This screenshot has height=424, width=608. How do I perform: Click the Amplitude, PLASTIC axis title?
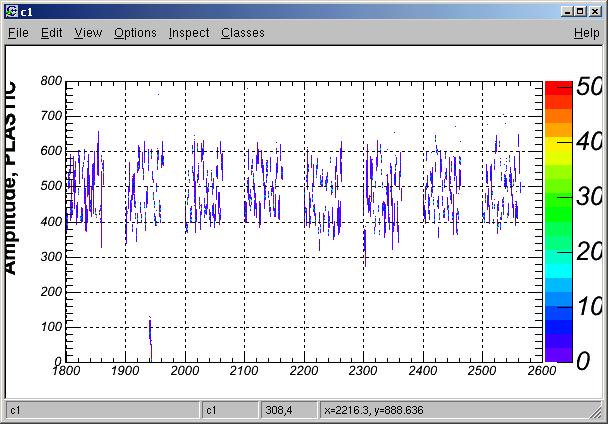click(x=11, y=178)
